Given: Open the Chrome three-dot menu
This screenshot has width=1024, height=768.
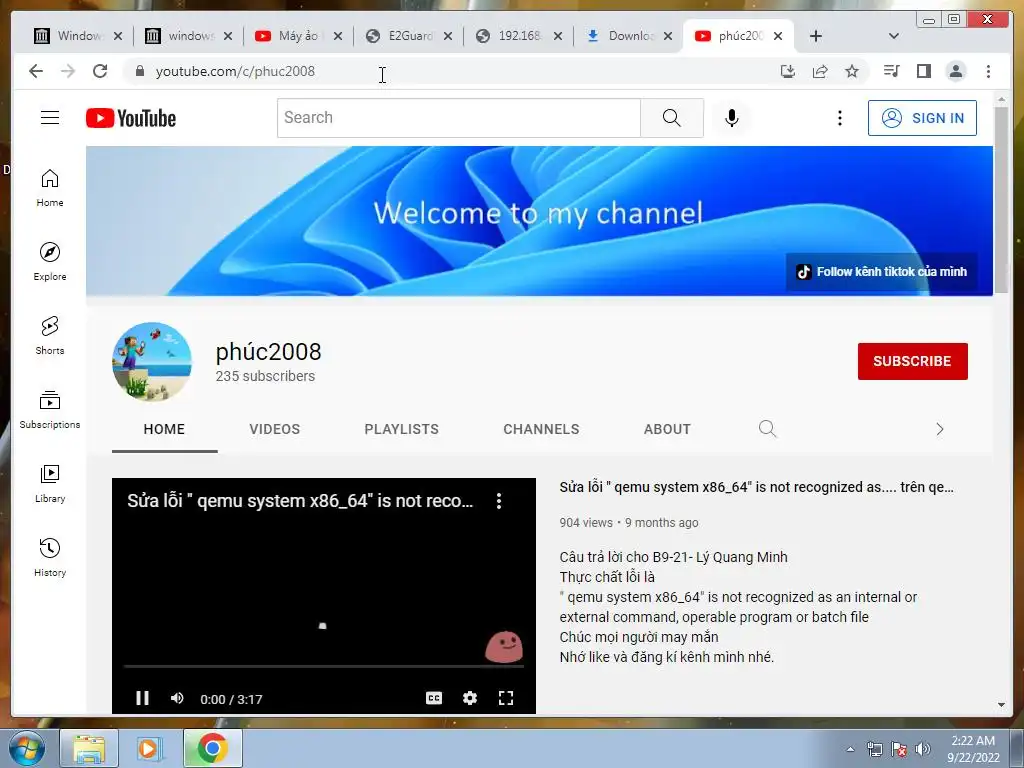Looking at the screenshot, I should click(x=988, y=71).
